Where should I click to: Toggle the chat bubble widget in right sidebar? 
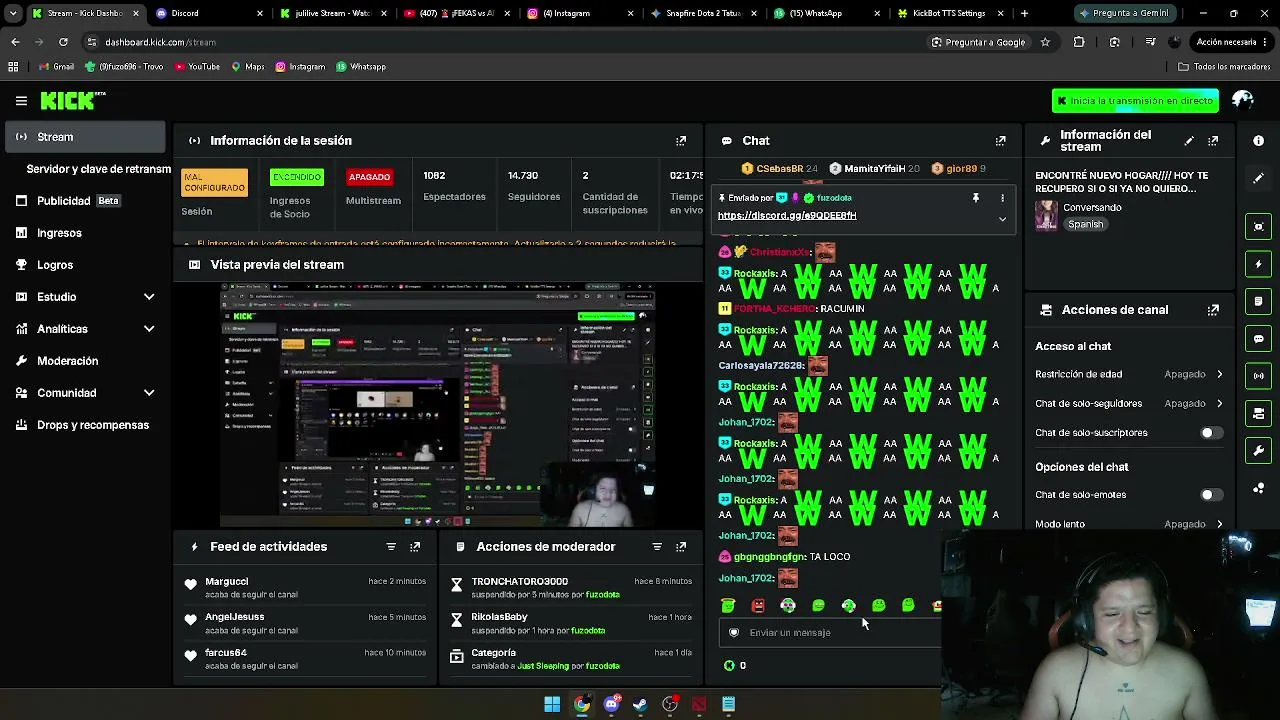[1258, 339]
